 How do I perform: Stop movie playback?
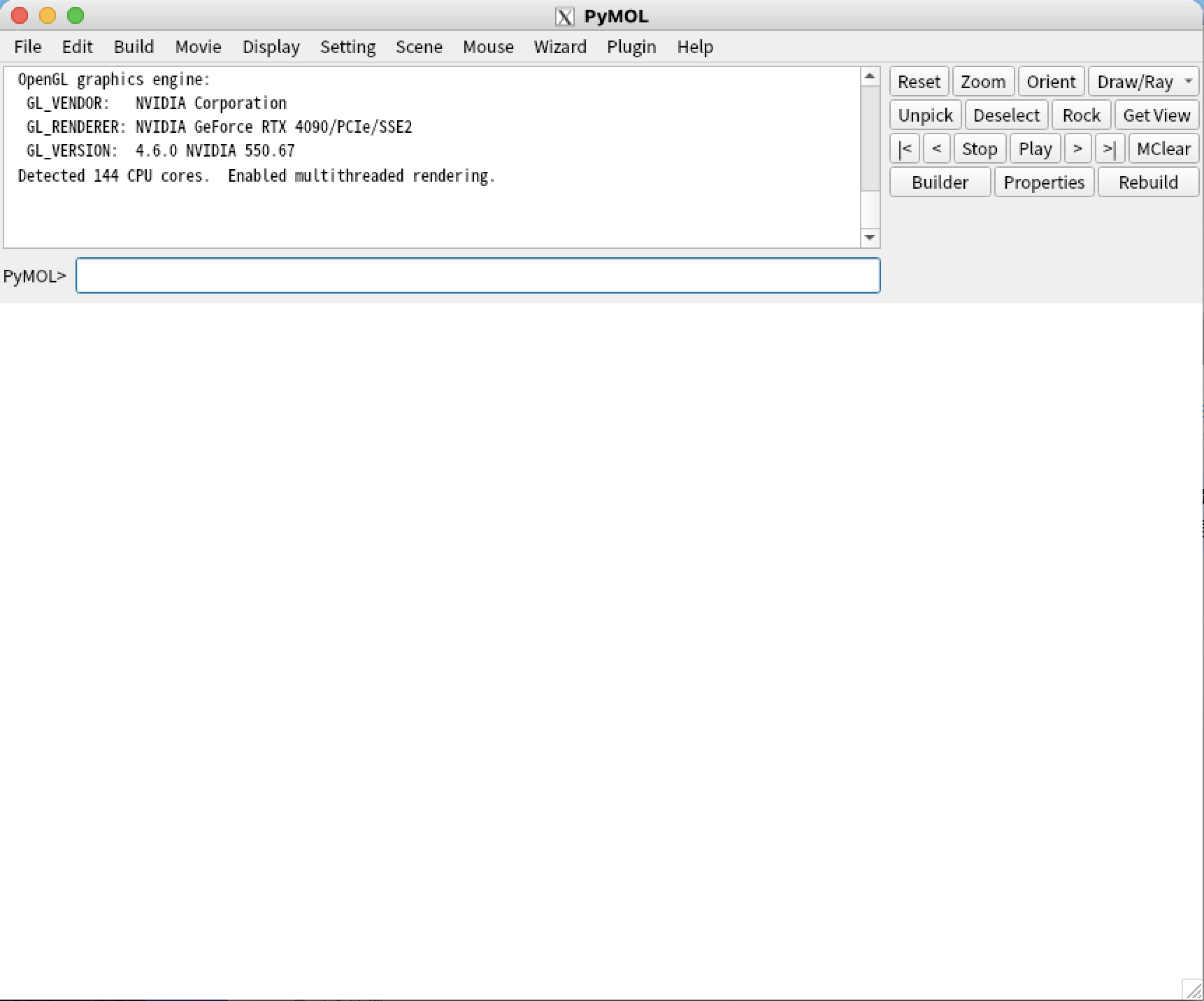pos(979,149)
